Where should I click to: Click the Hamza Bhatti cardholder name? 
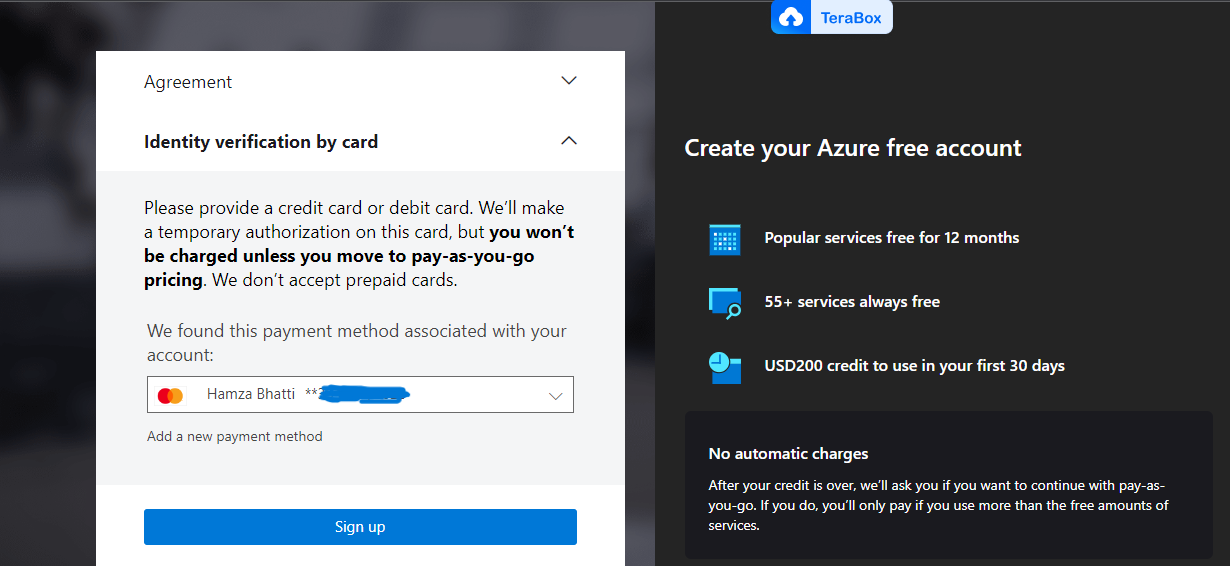(251, 394)
